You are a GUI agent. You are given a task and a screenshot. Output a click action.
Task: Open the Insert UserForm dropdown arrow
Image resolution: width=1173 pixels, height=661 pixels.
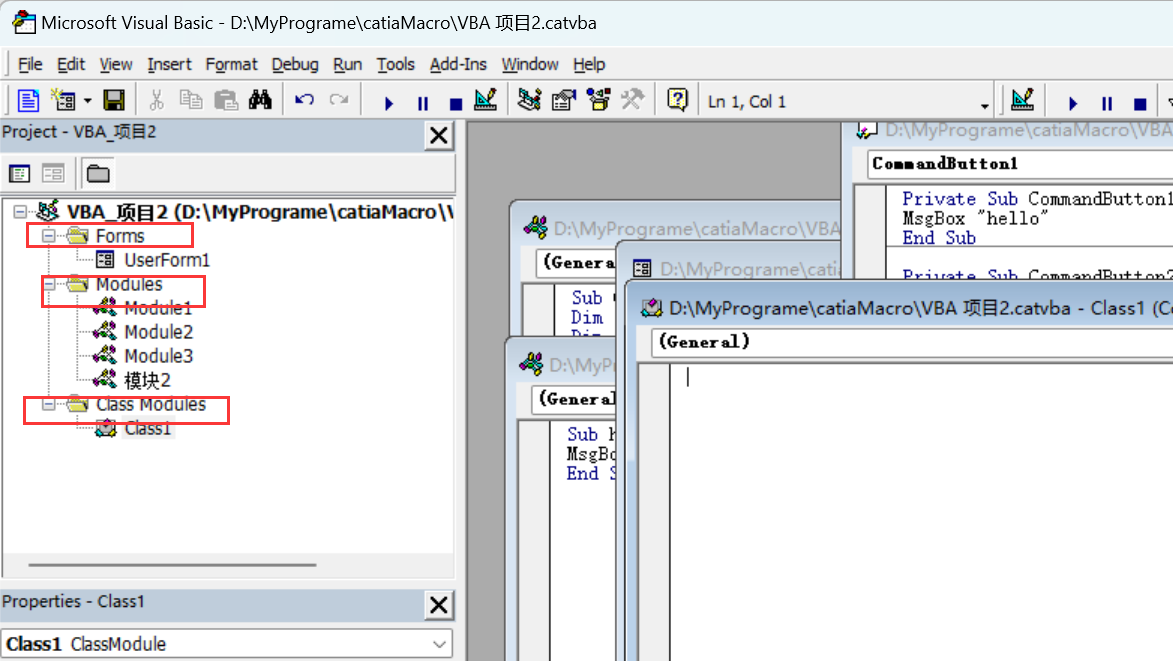[x=88, y=101]
